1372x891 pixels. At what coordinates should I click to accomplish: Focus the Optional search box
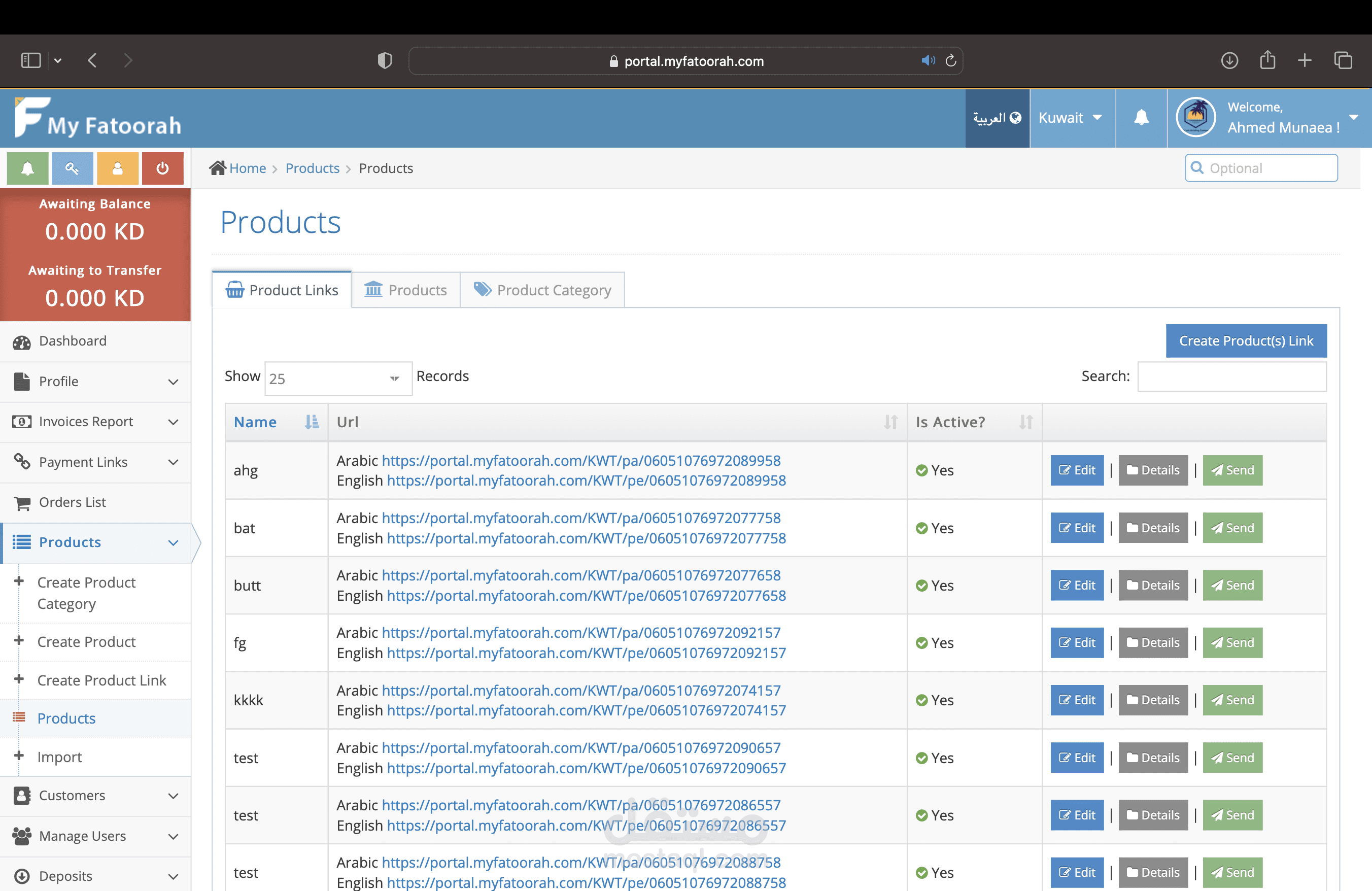click(1261, 168)
